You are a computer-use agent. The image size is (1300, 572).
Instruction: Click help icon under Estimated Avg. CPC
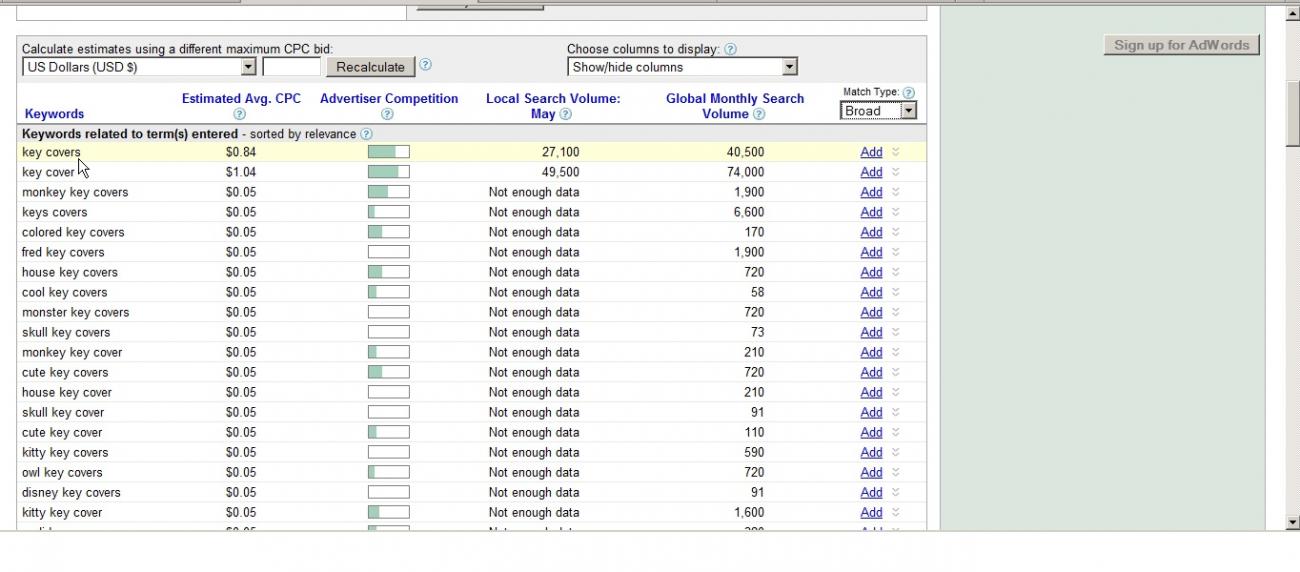tap(239, 115)
